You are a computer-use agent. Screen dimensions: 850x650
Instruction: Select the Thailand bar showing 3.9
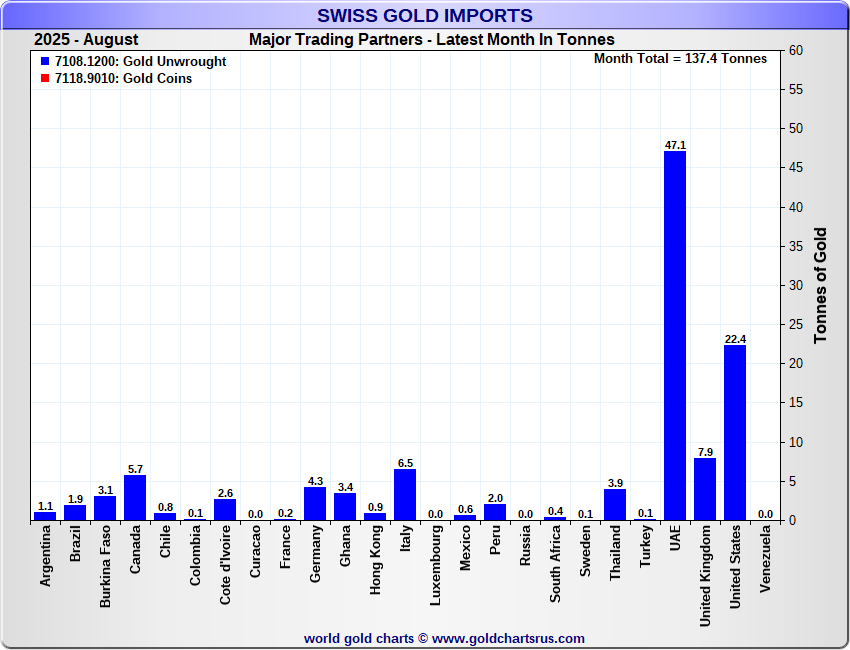(615, 504)
